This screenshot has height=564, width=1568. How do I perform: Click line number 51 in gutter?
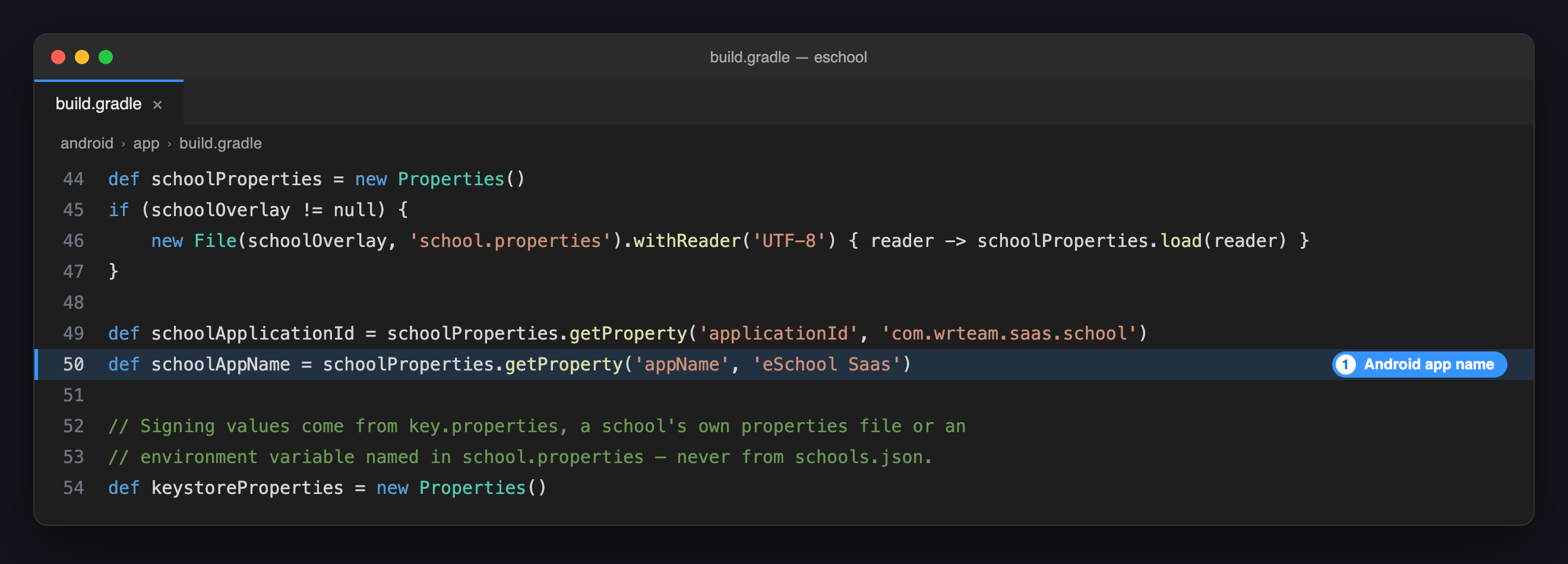(74, 395)
